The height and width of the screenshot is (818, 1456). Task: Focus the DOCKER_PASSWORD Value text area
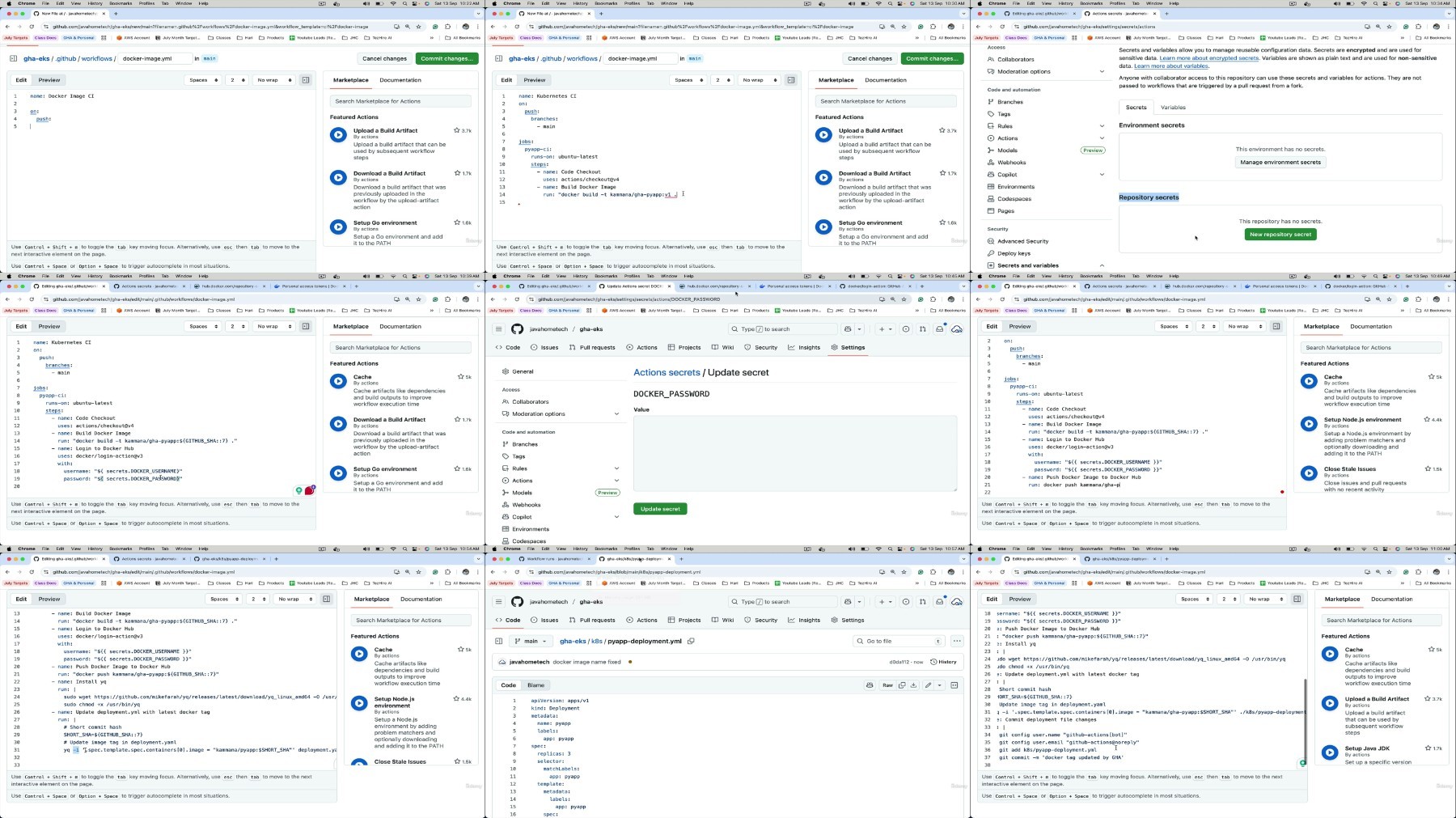pos(794,453)
